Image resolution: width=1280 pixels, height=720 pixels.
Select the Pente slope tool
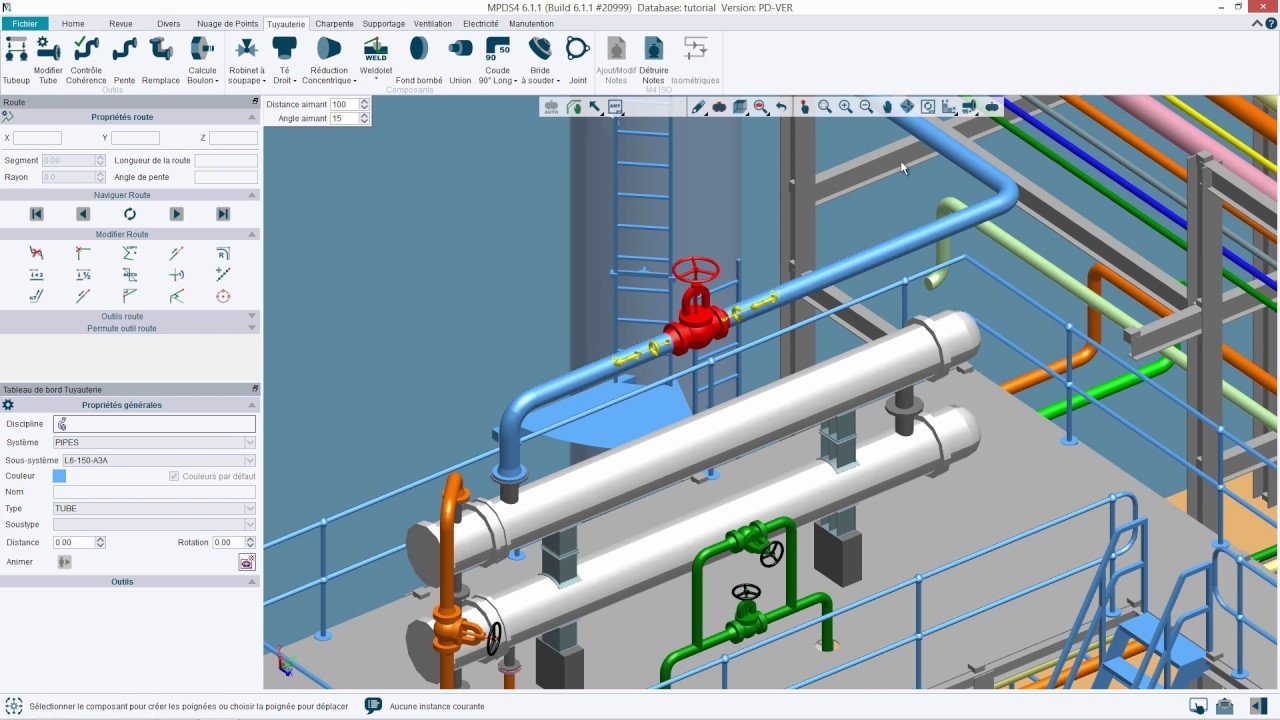tap(125, 61)
